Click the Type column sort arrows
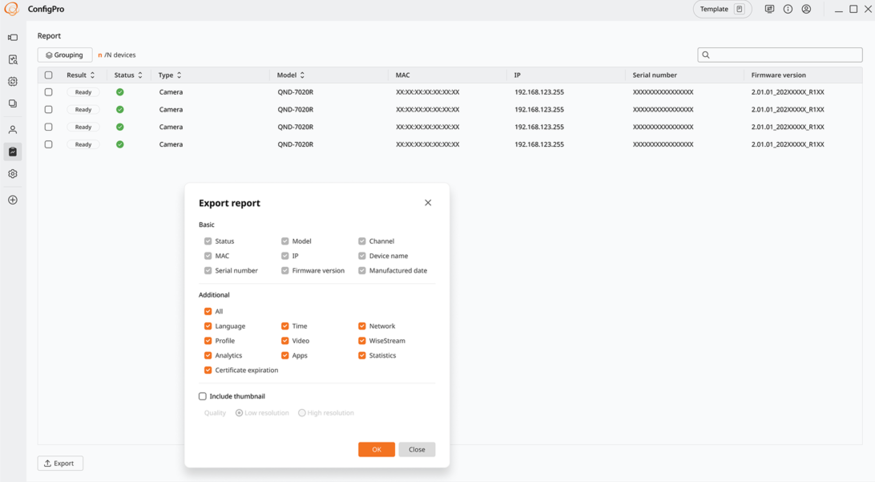875x482 pixels. [x=179, y=75]
